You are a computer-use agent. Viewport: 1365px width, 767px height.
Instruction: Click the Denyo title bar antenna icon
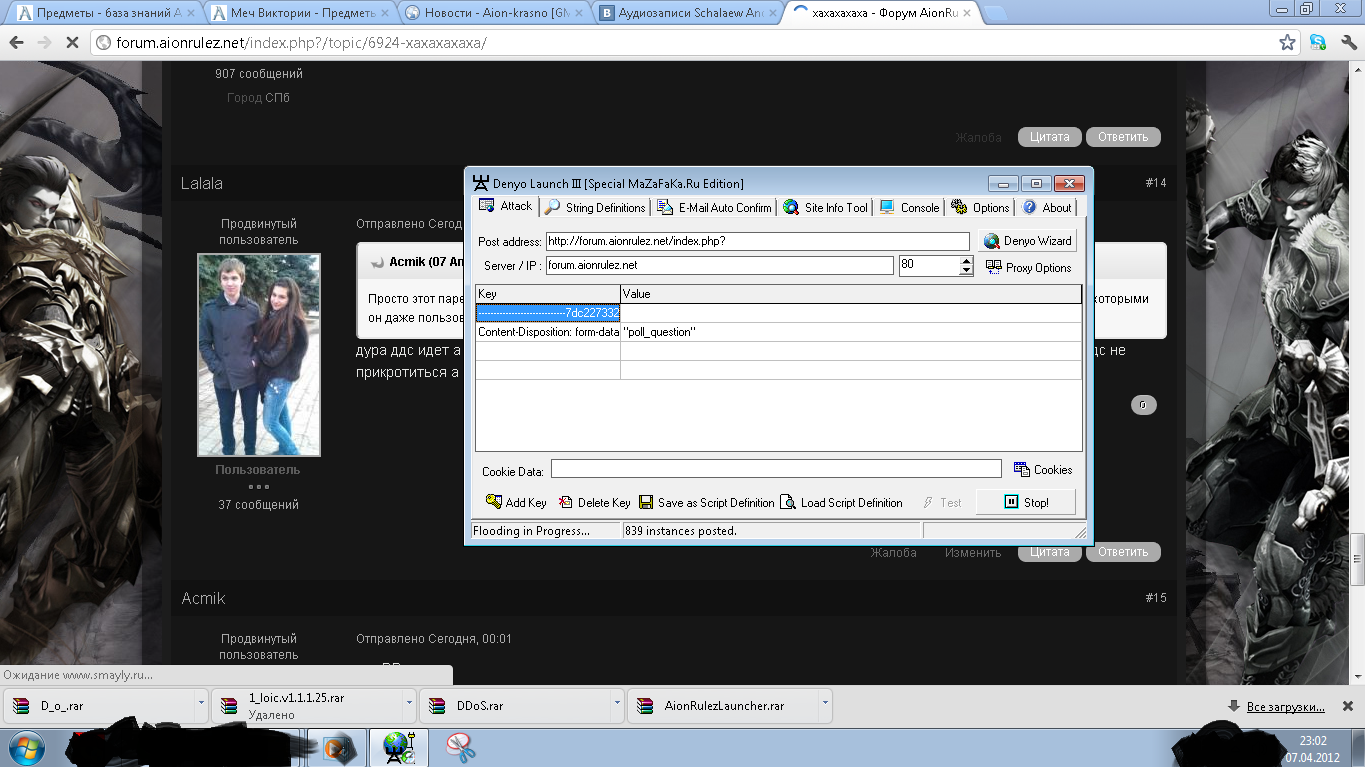480,183
